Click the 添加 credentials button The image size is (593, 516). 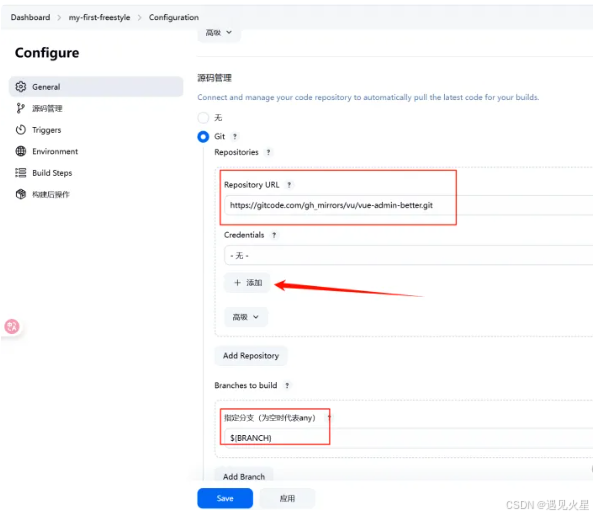click(247, 283)
